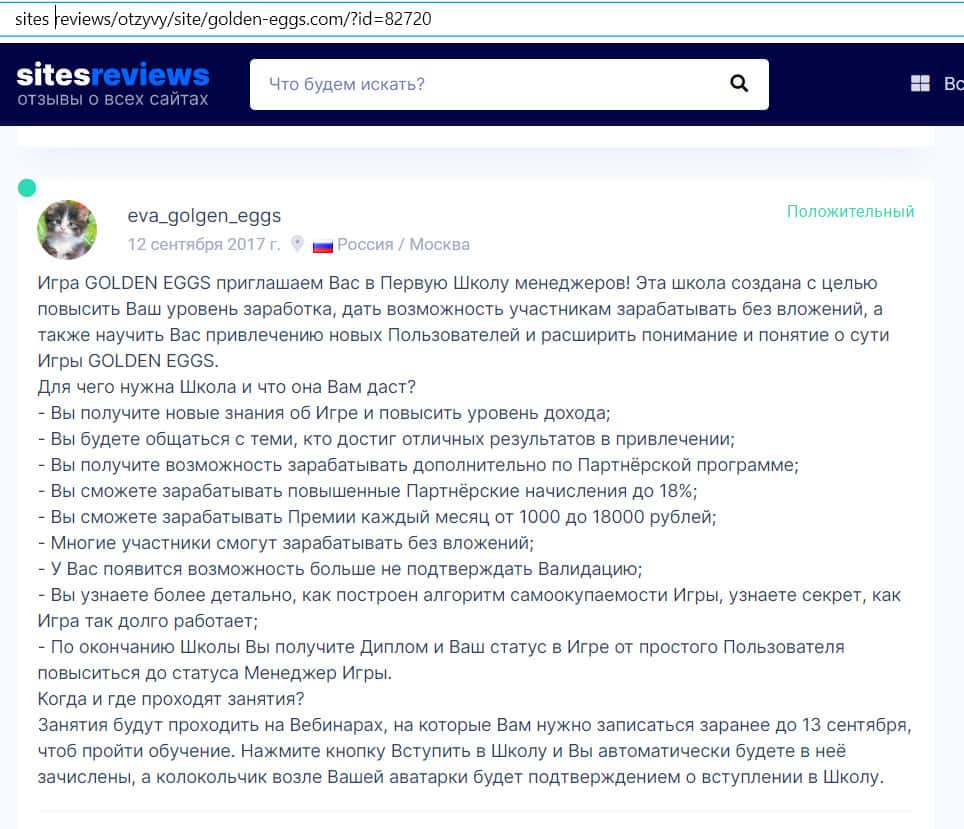Click the line "Многие участники смогут зарабатывать без вложений"
The height and width of the screenshot is (829, 964).
pyautogui.click(x=286, y=543)
